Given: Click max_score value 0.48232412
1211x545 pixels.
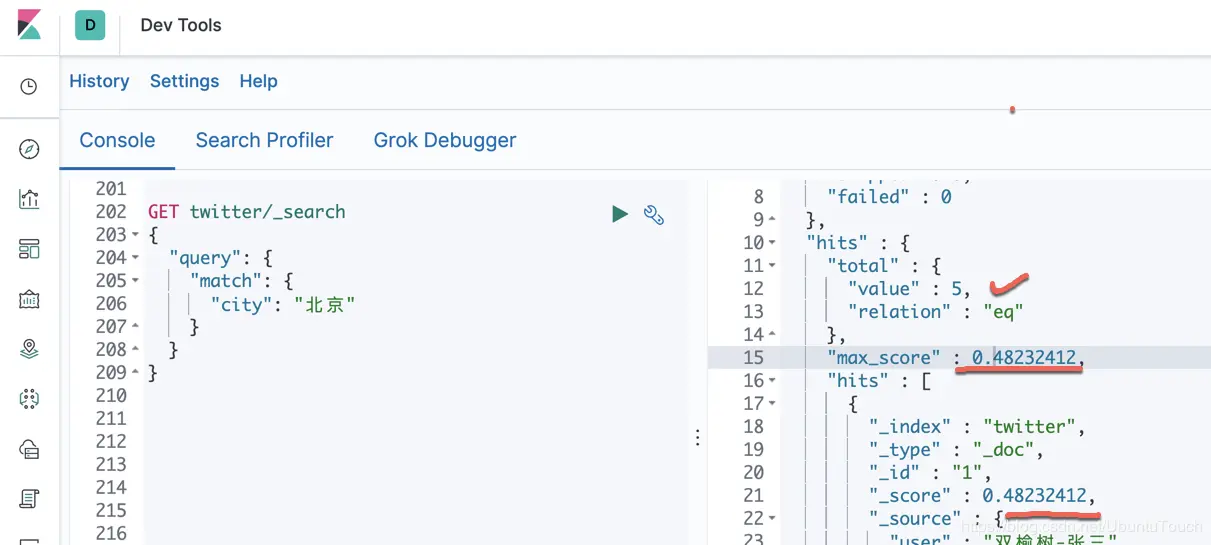Looking at the screenshot, I should pos(1024,358).
